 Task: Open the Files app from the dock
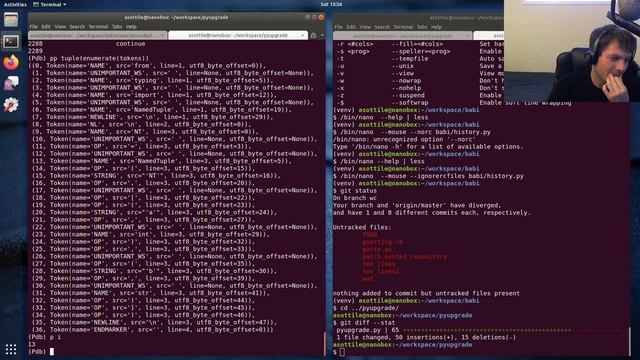[11, 19]
